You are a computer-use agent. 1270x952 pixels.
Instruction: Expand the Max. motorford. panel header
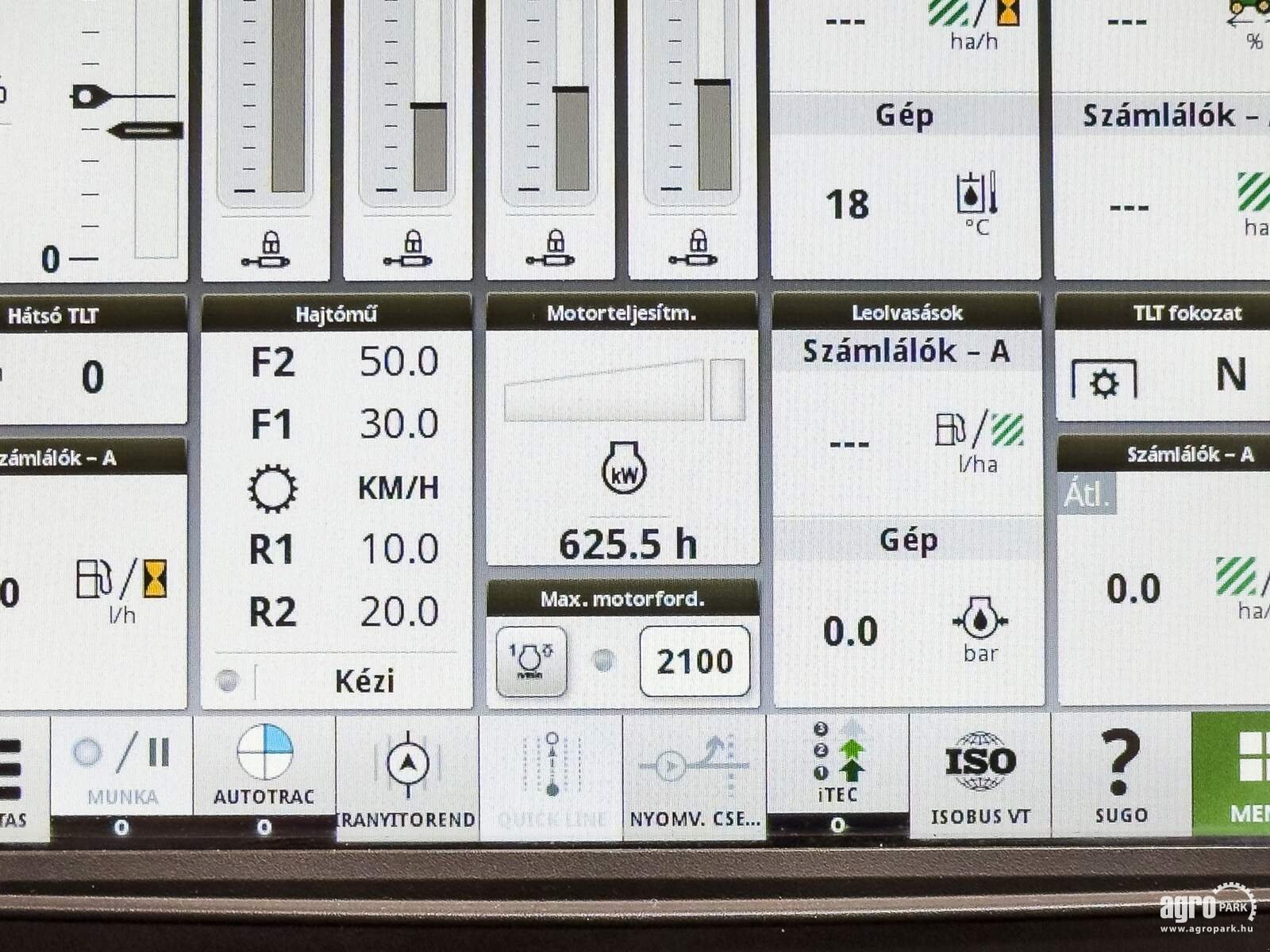pos(622,598)
